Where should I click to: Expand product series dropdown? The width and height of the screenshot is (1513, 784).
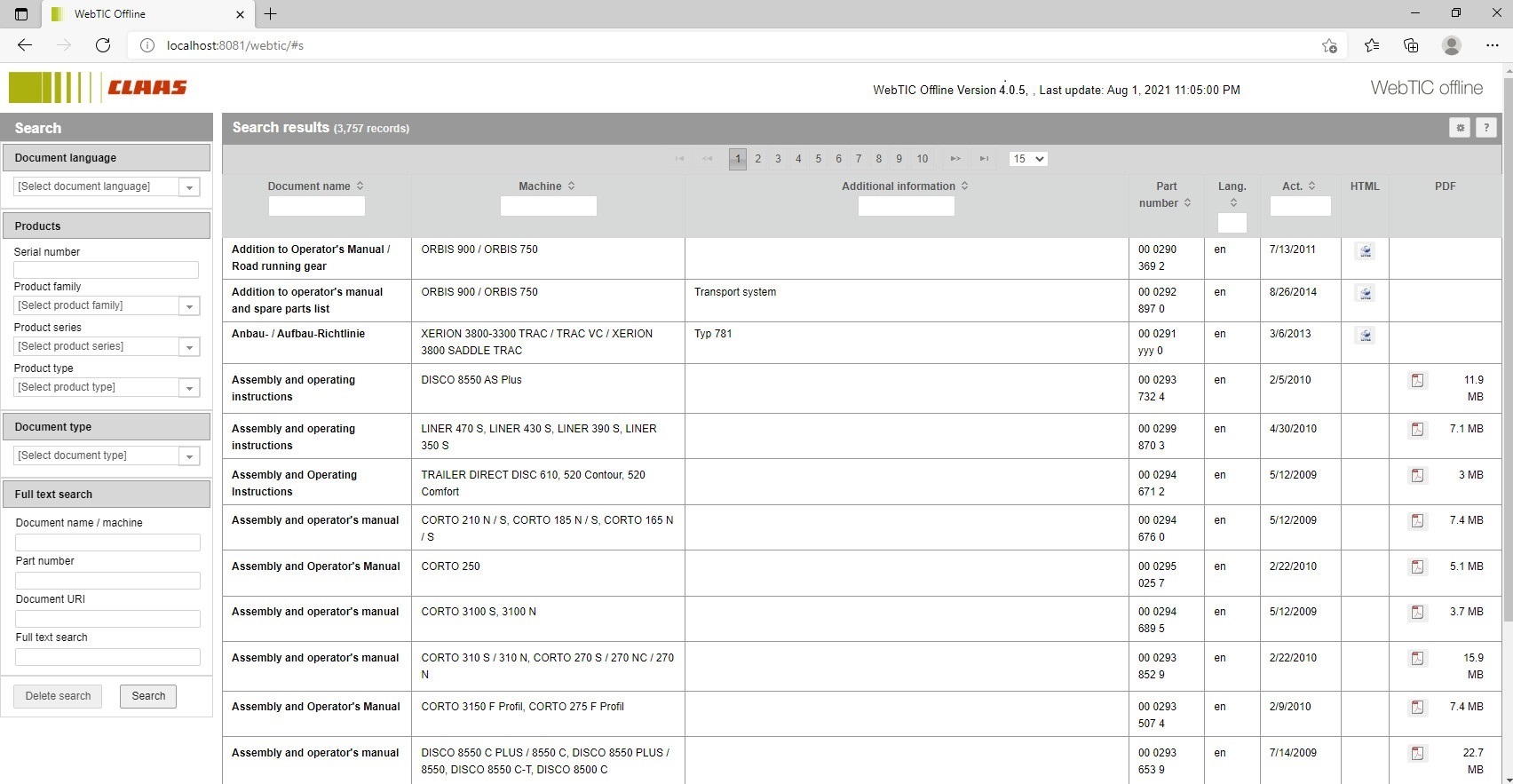click(x=189, y=347)
